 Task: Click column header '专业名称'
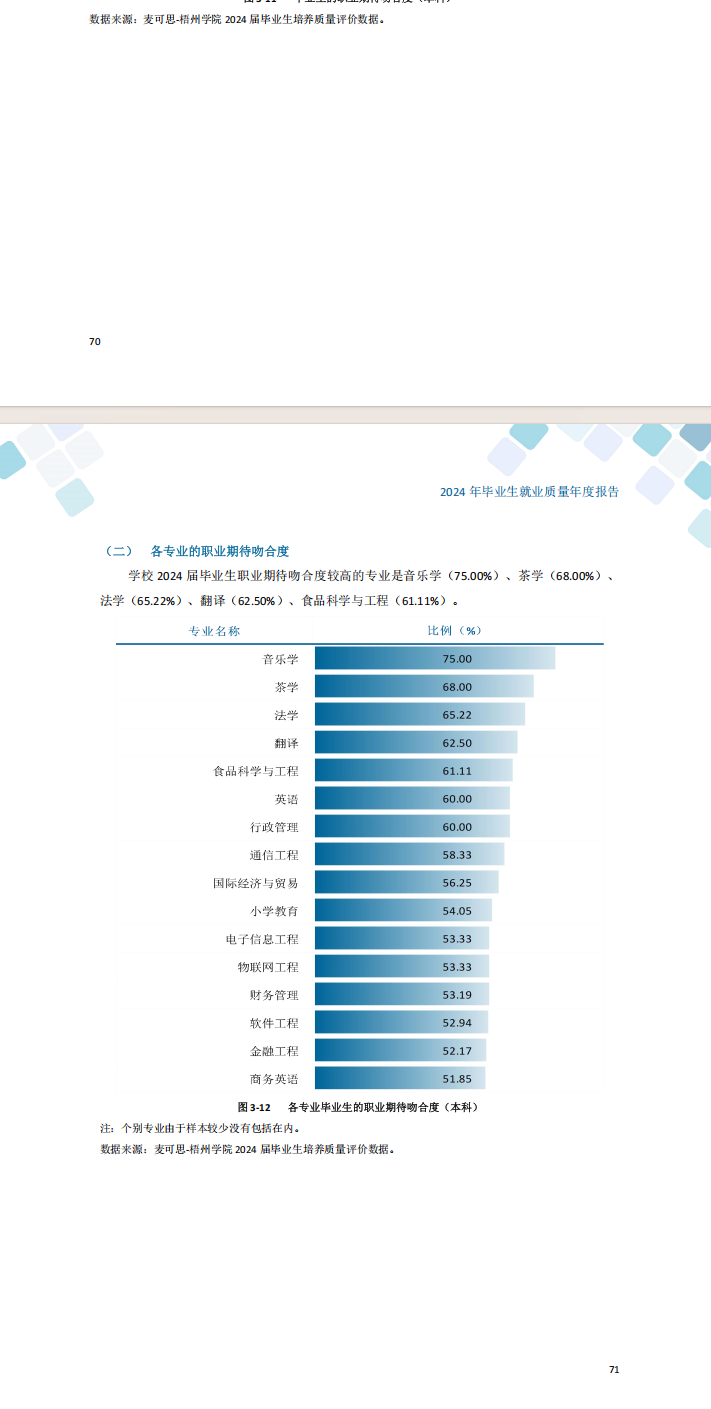coord(215,631)
